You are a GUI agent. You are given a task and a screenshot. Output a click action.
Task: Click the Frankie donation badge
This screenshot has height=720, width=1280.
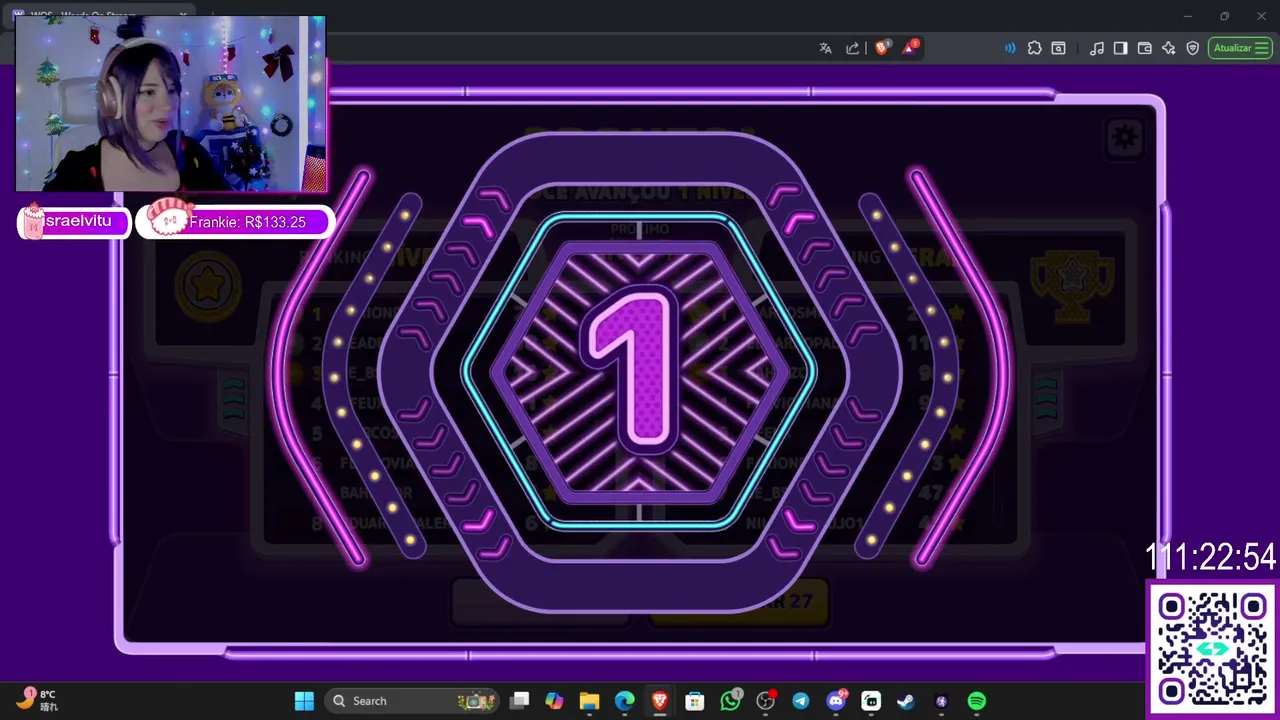pyautogui.click(x=236, y=221)
